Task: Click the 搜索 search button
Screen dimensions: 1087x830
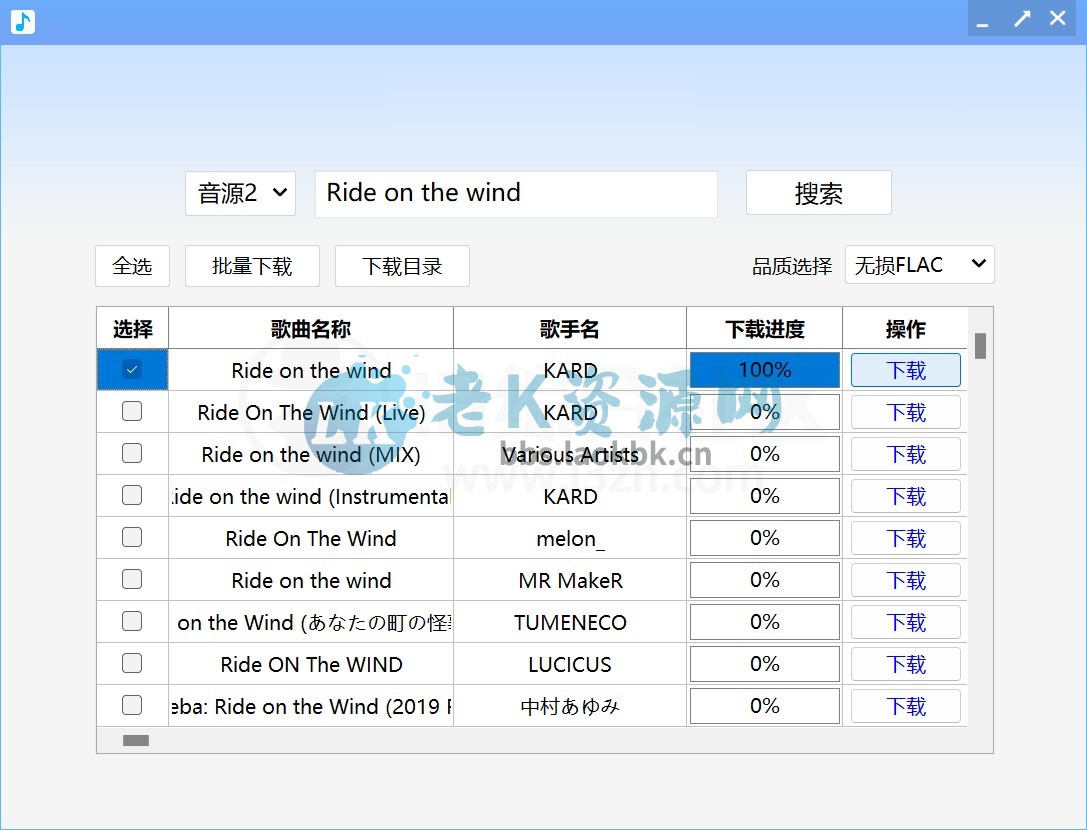Action: tap(819, 193)
